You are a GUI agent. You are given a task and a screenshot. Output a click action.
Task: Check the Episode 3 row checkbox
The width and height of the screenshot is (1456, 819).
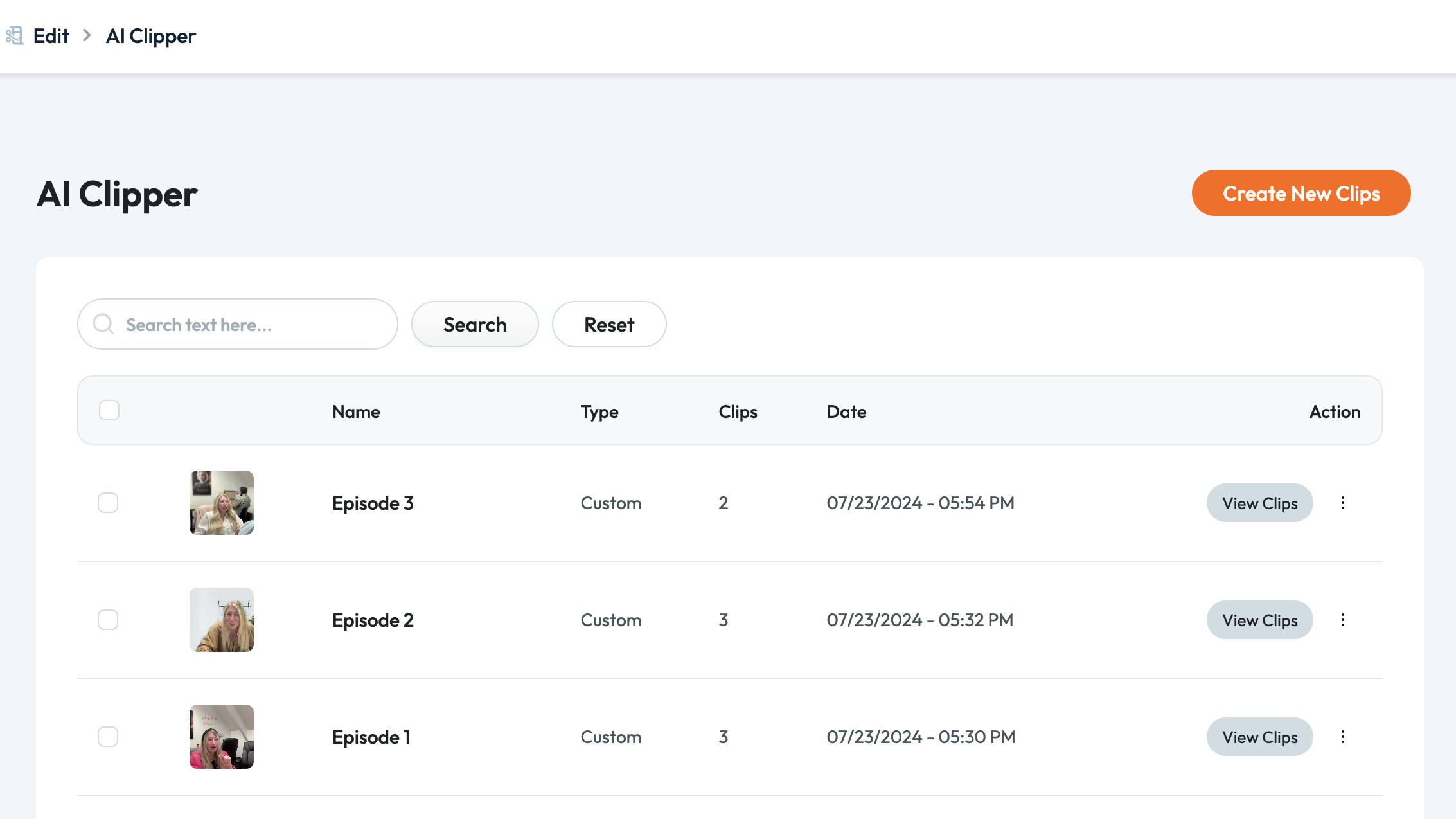click(x=108, y=503)
